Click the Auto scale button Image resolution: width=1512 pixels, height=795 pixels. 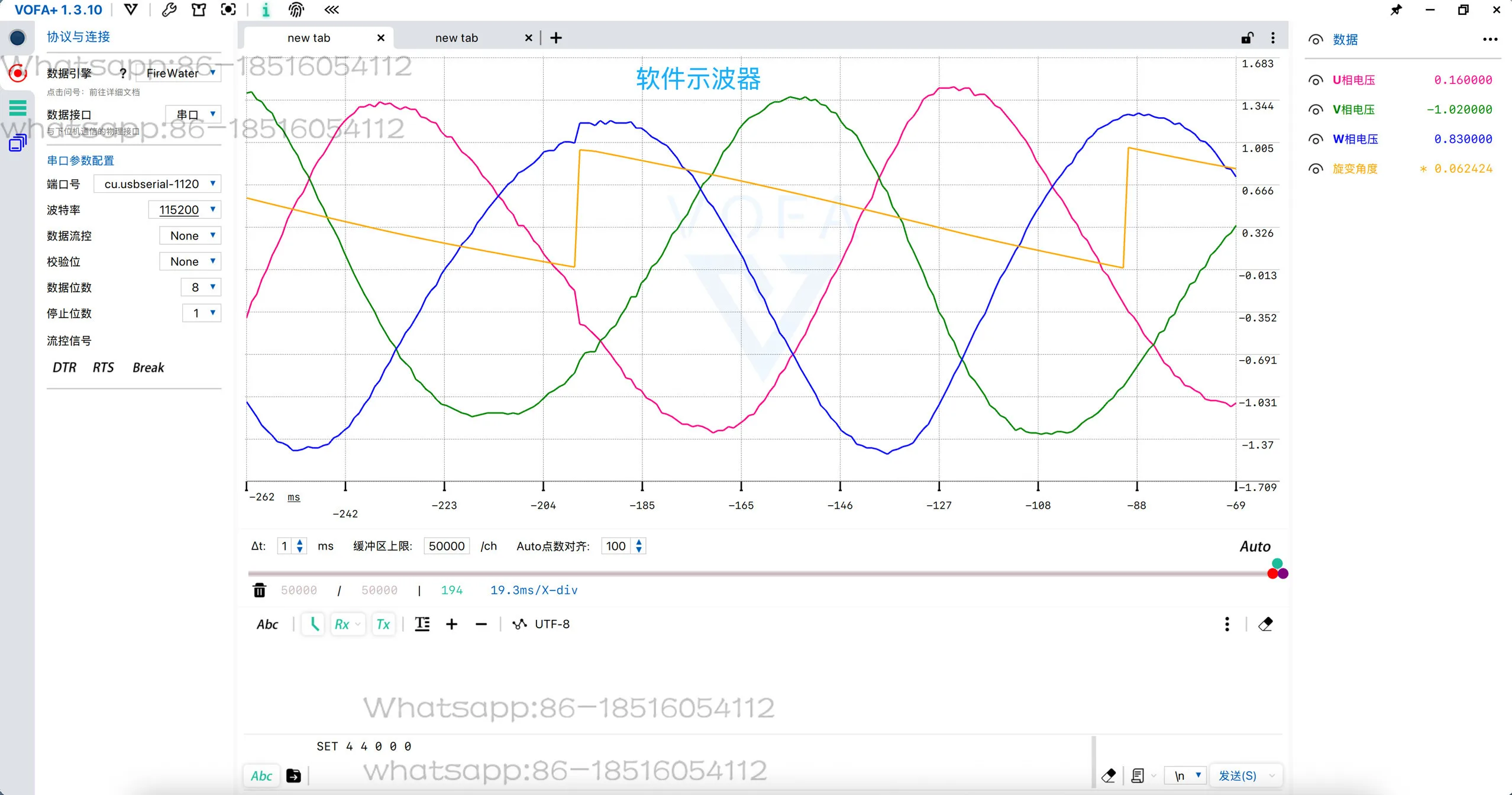(x=1254, y=546)
